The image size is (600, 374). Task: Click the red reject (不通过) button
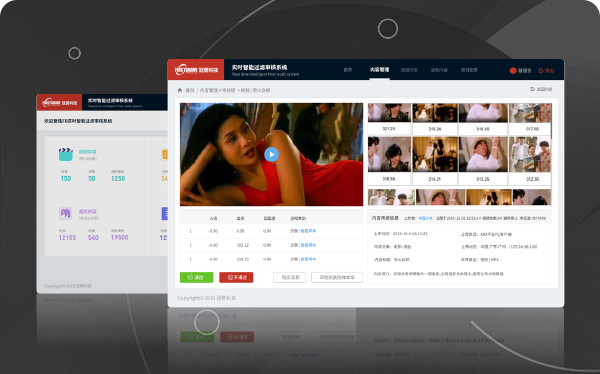click(236, 277)
